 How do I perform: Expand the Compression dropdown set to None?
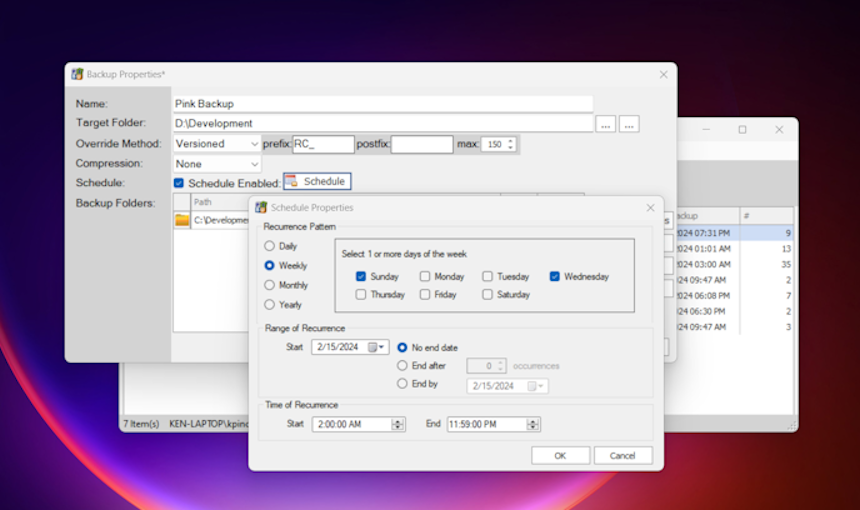point(217,164)
